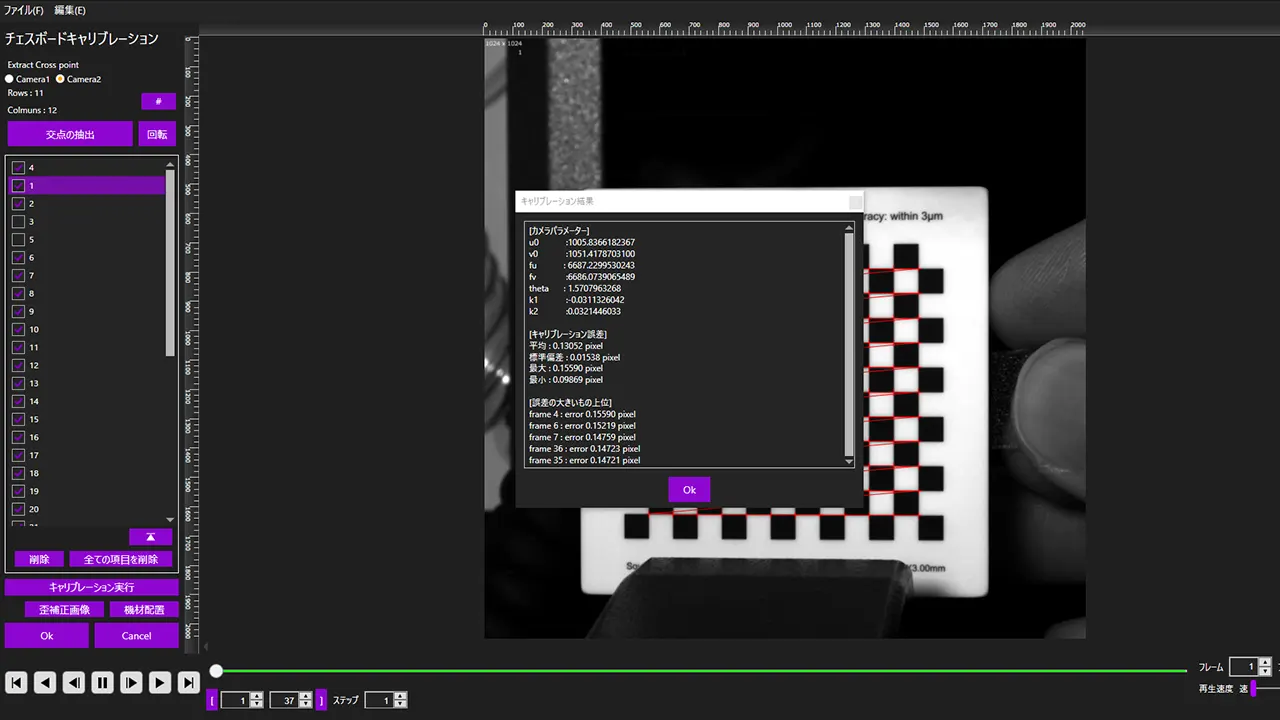Screen dimensions: 1280x720
Task: Click the move-to-top arrow button below list
Action: [151, 537]
